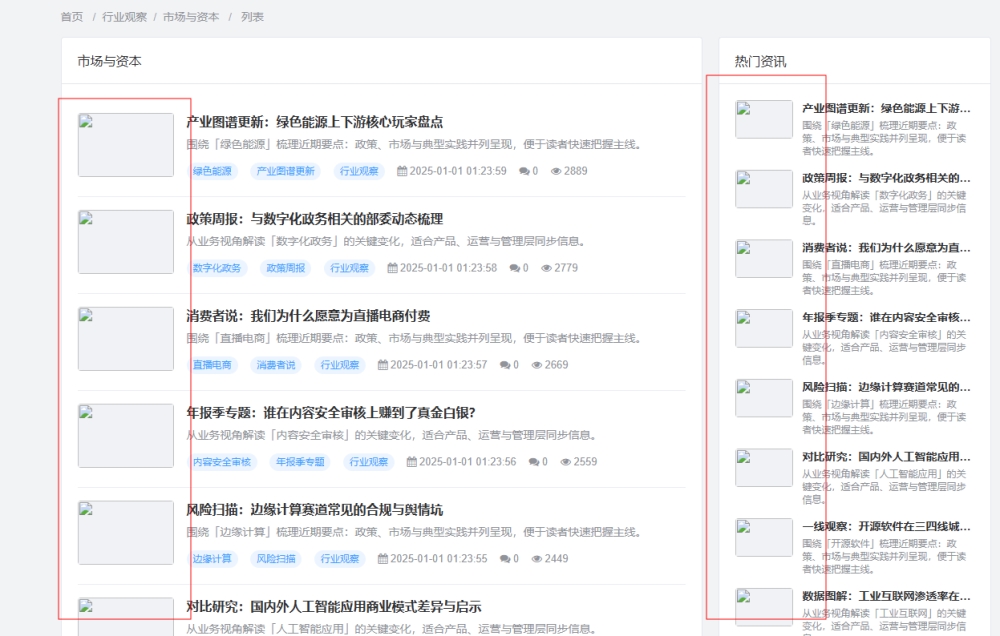Viewport: 1000px width, 636px height.
Task: Click comments icon on the 直播电商 article row
Action: (505, 365)
